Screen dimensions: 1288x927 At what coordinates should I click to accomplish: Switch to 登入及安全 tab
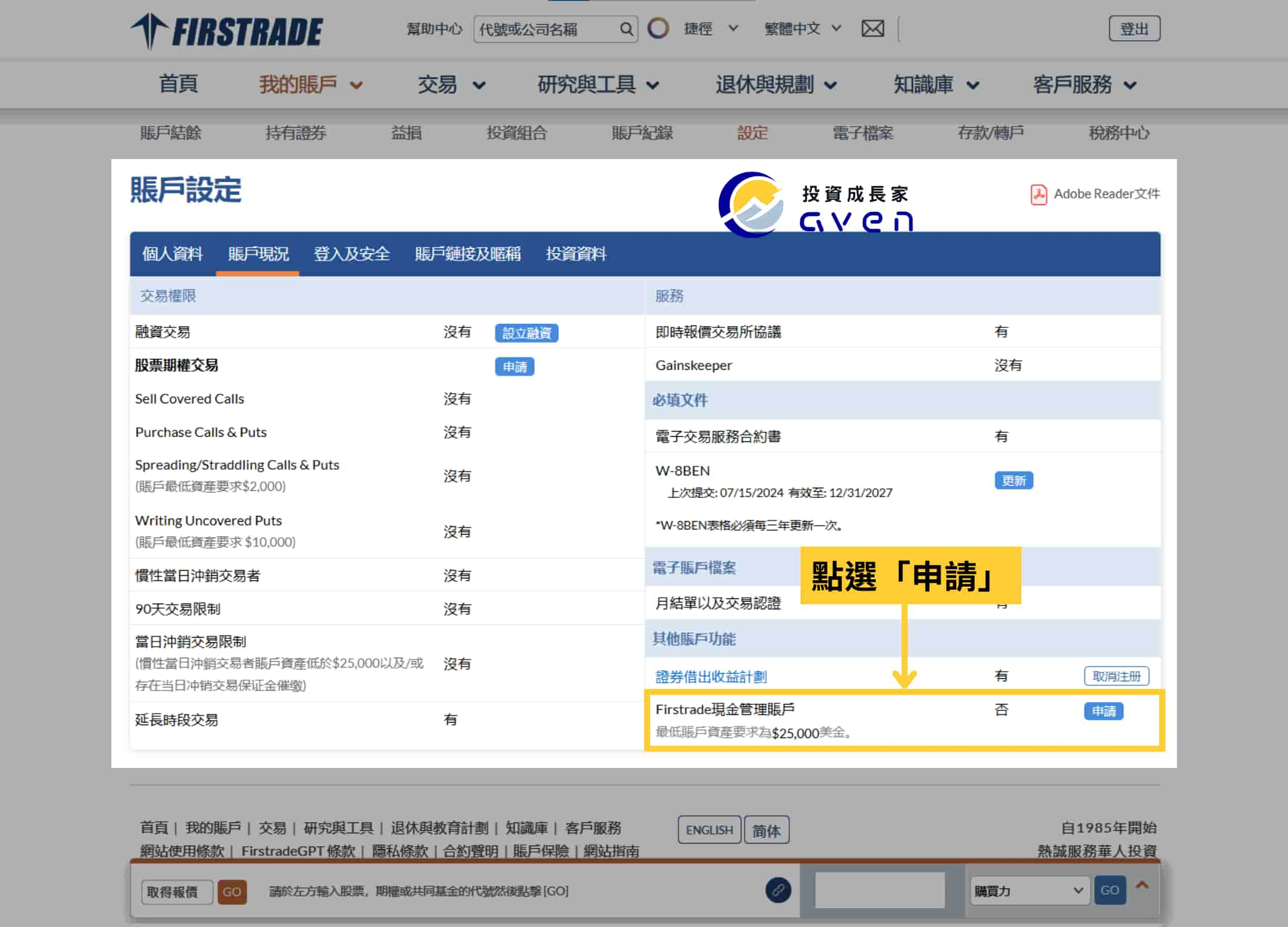351,254
